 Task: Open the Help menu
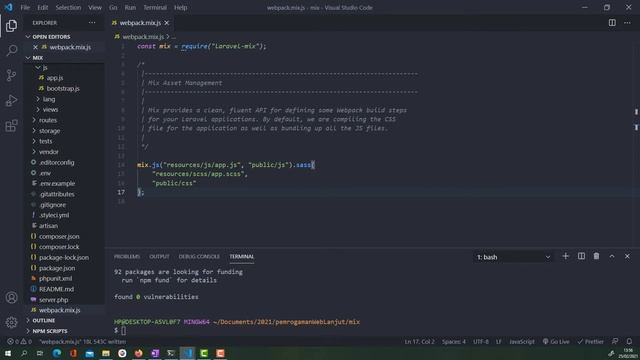[x=180, y=7]
